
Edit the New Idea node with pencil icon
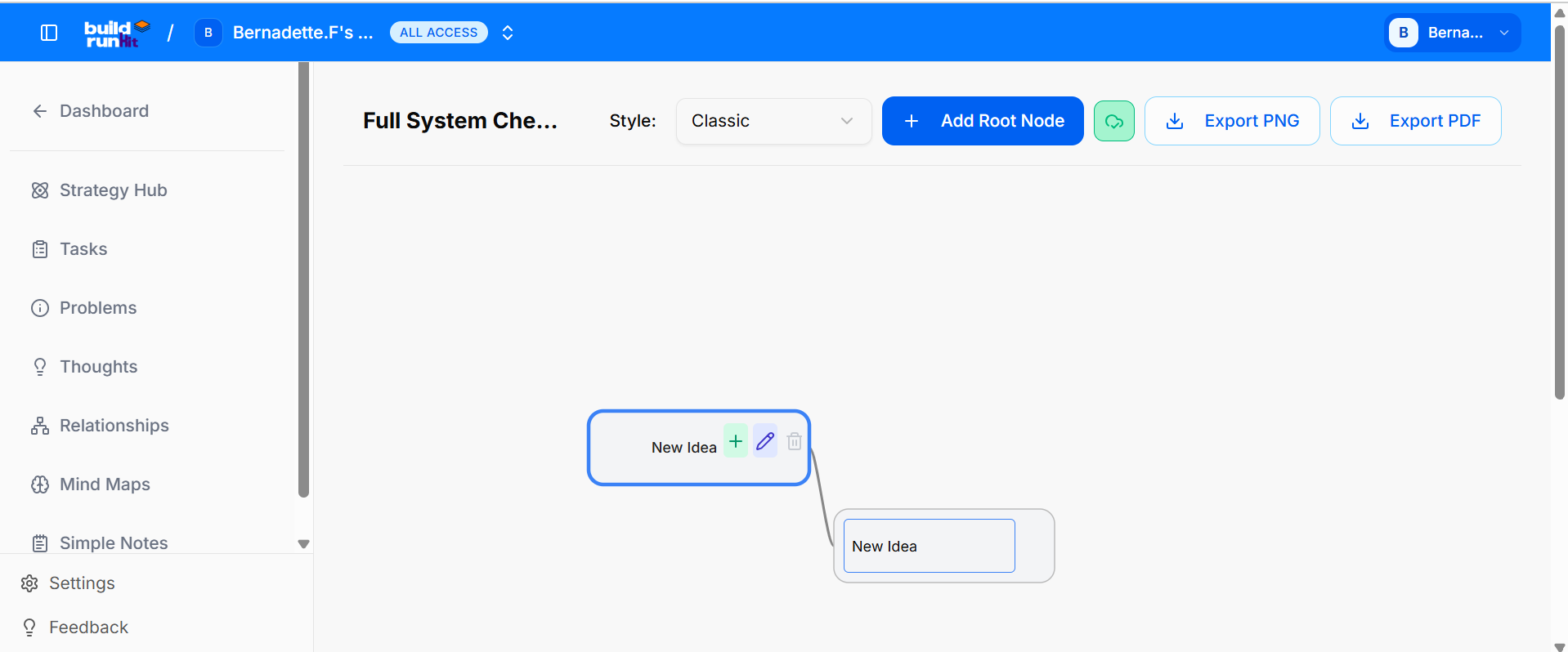[x=765, y=441]
